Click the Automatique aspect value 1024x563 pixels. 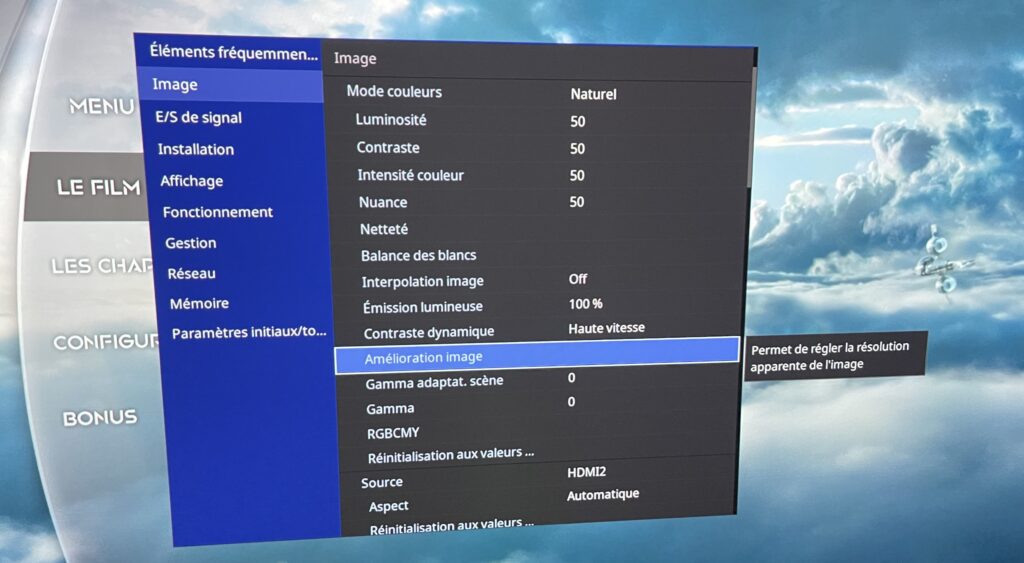click(x=603, y=495)
